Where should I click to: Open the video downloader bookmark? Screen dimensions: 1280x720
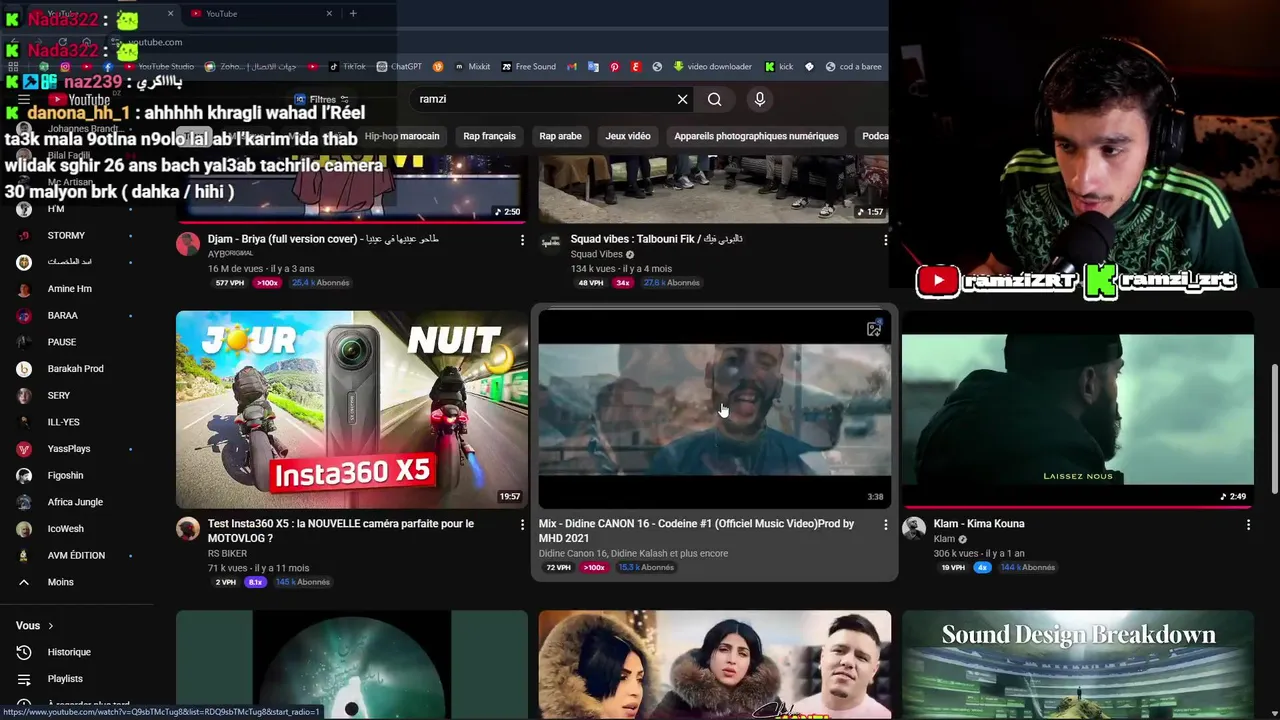(712, 67)
